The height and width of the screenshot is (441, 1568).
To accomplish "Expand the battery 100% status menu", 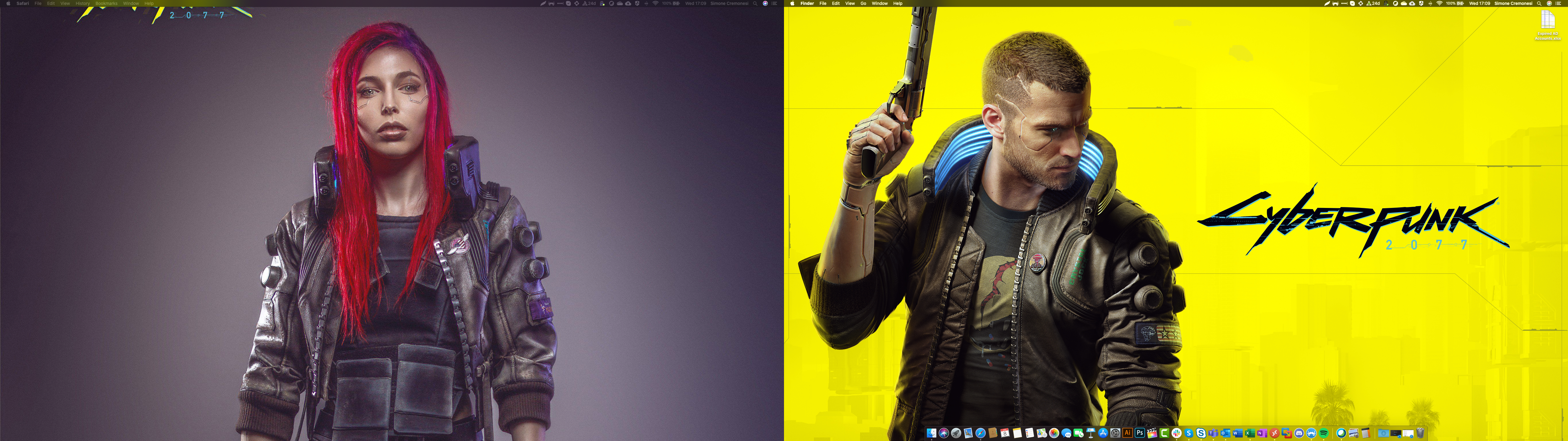I will (x=1455, y=4).
